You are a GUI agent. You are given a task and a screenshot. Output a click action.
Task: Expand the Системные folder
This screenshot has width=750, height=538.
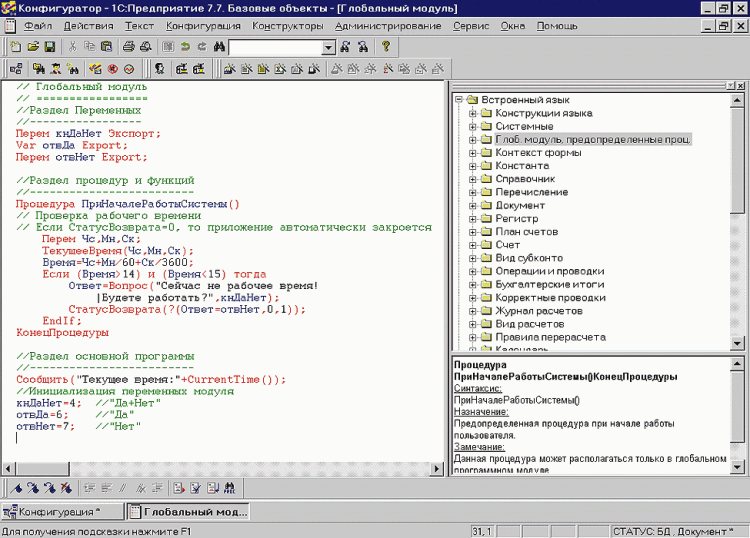(x=473, y=126)
